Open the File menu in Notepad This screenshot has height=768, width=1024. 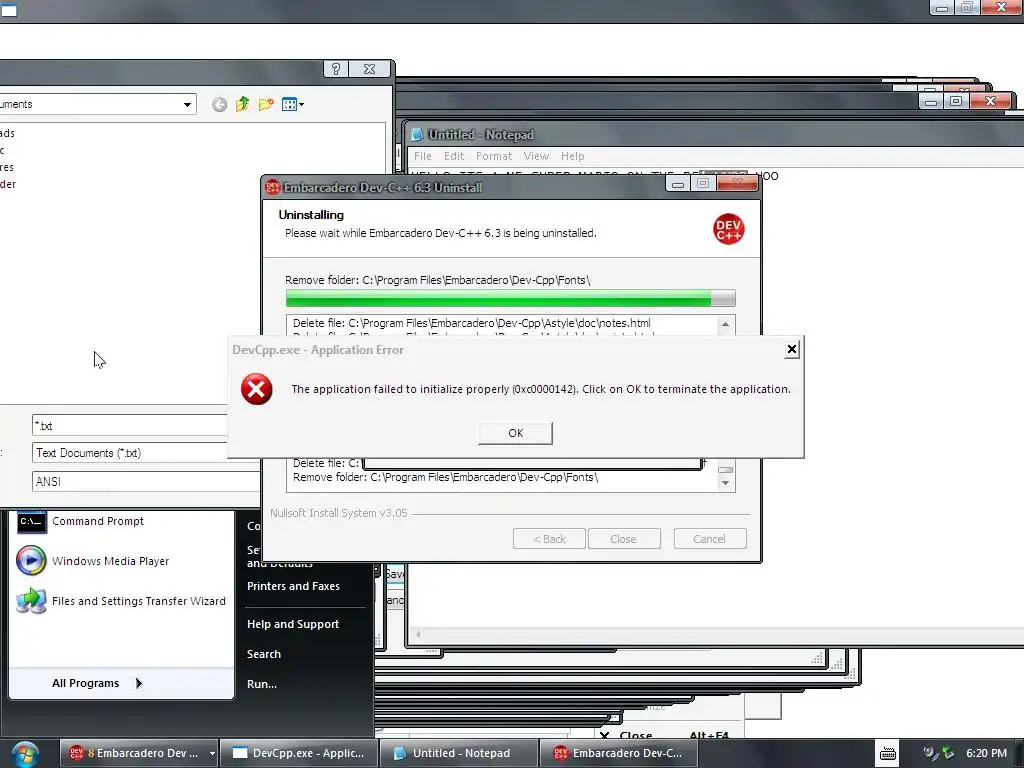point(423,156)
